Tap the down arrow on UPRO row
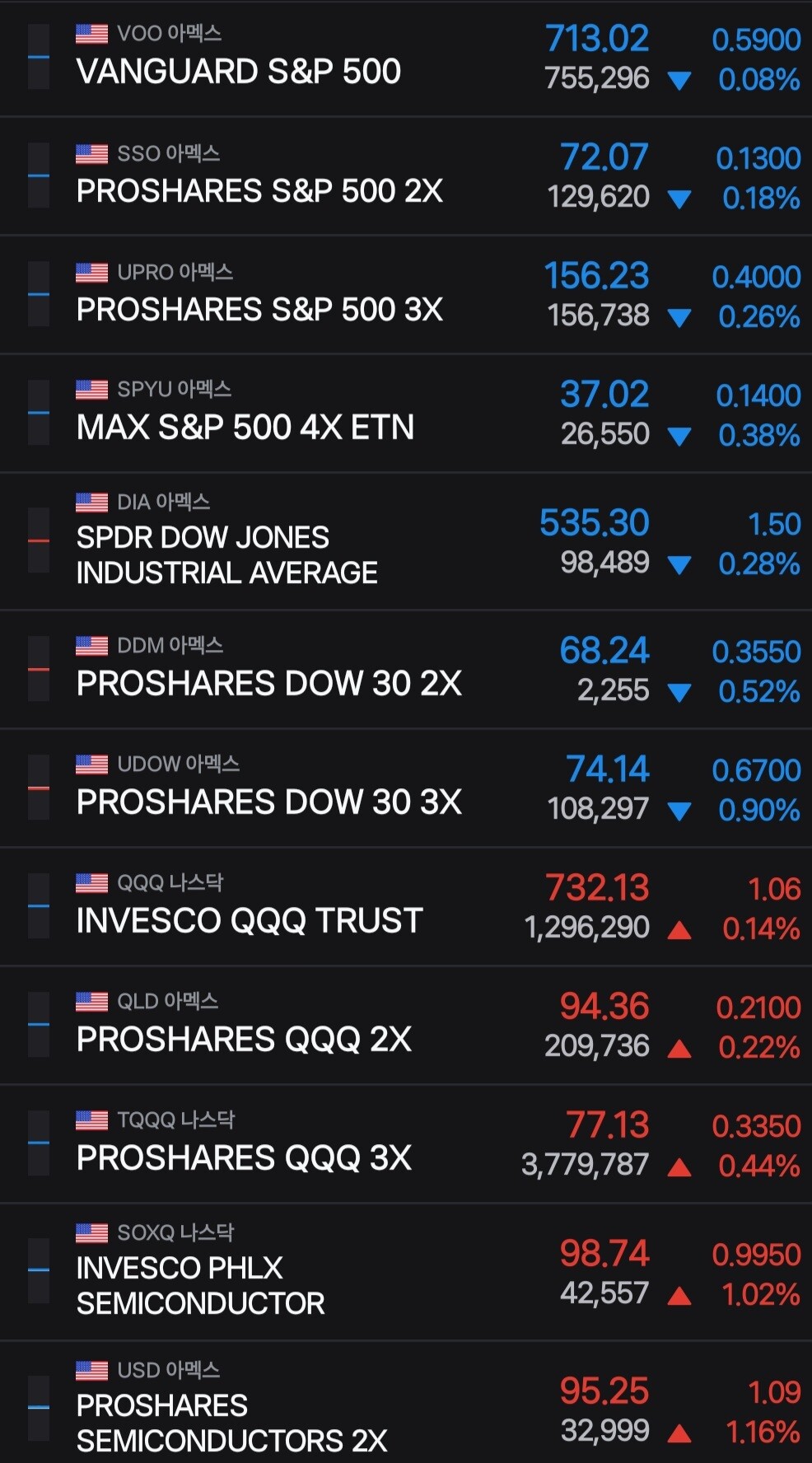This screenshot has width=812, height=1463. point(679,318)
